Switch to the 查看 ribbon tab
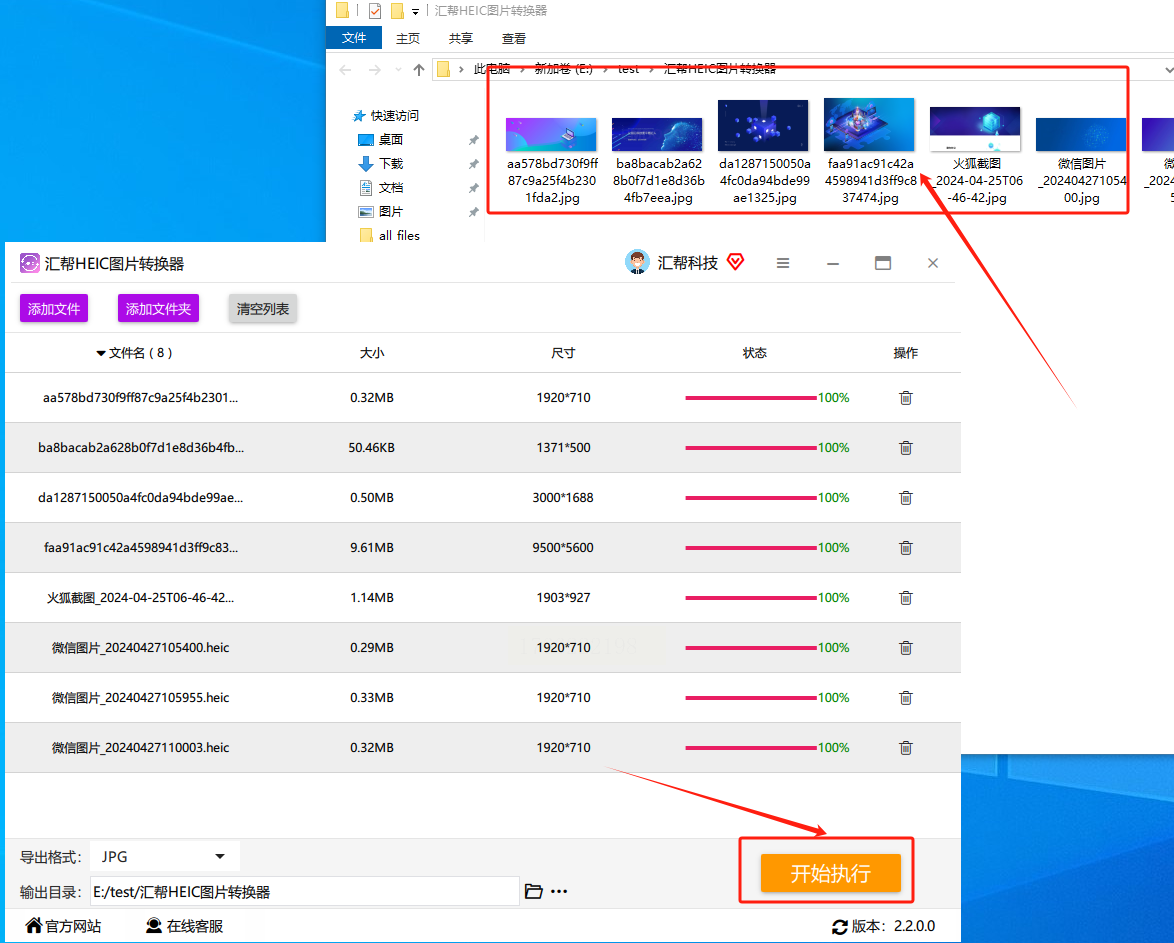1174x943 pixels. [514, 38]
